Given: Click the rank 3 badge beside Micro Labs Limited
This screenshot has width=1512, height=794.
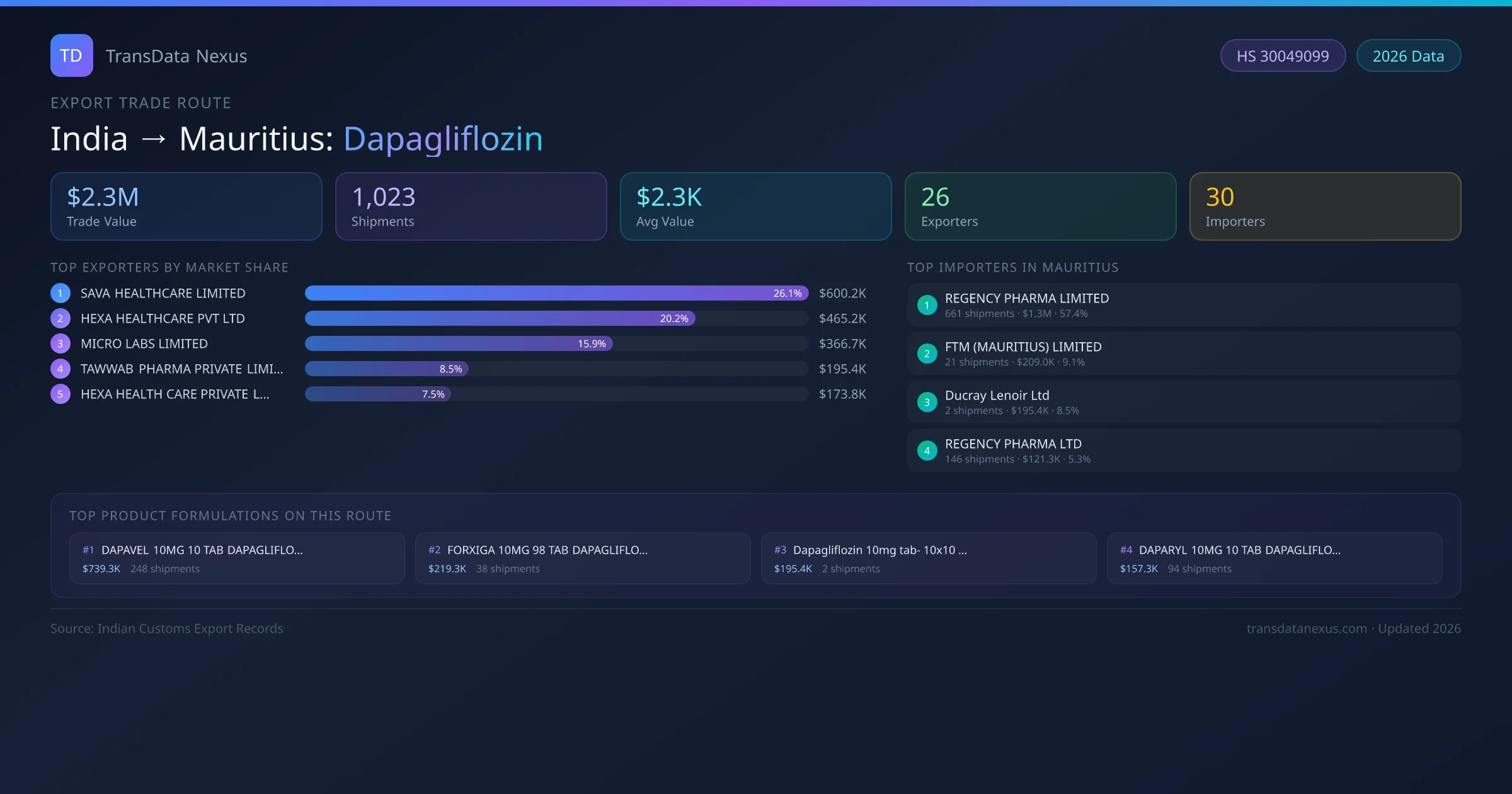Looking at the screenshot, I should pyautogui.click(x=60, y=343).
